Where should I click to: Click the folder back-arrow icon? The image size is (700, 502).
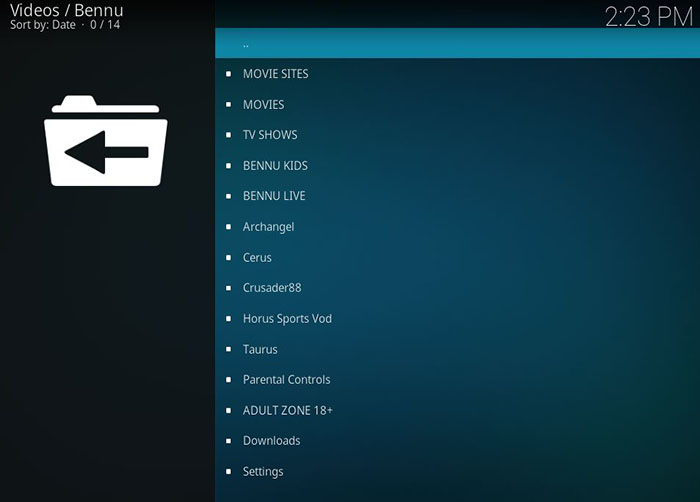click(106, 141)
